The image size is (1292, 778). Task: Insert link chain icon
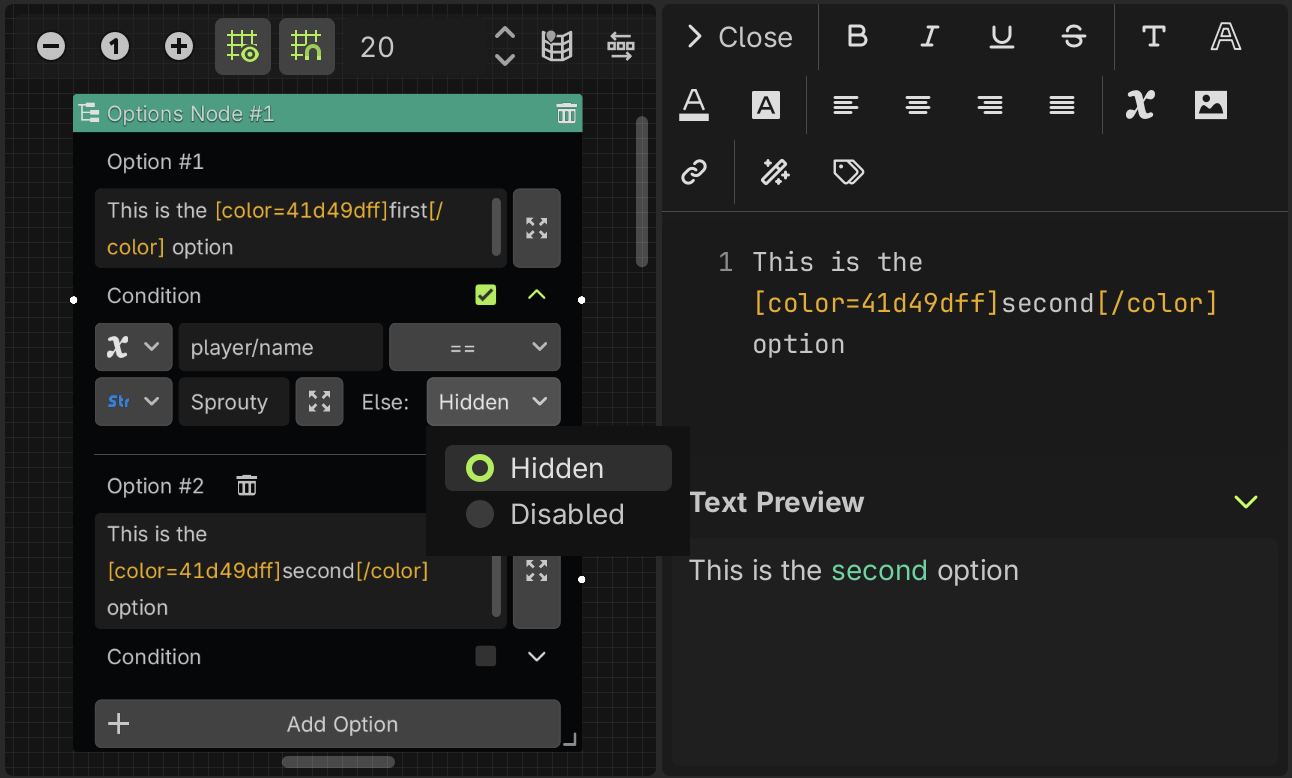pos(694,172)
